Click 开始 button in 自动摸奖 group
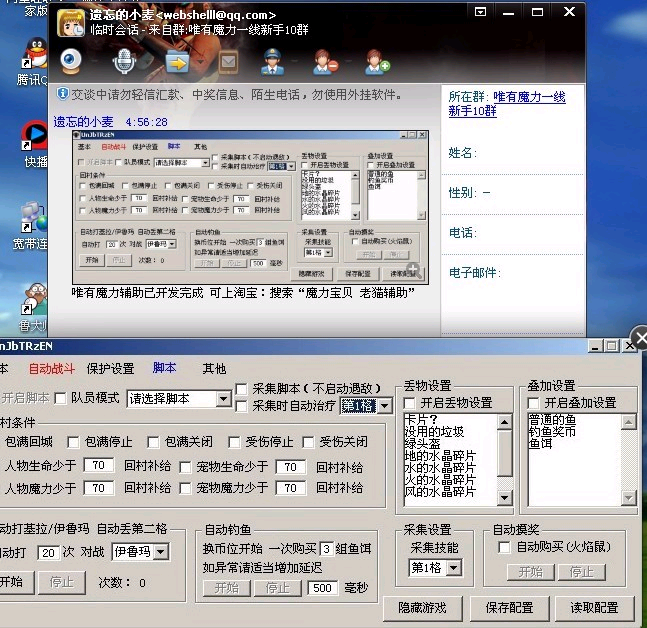 pos(531,572)
